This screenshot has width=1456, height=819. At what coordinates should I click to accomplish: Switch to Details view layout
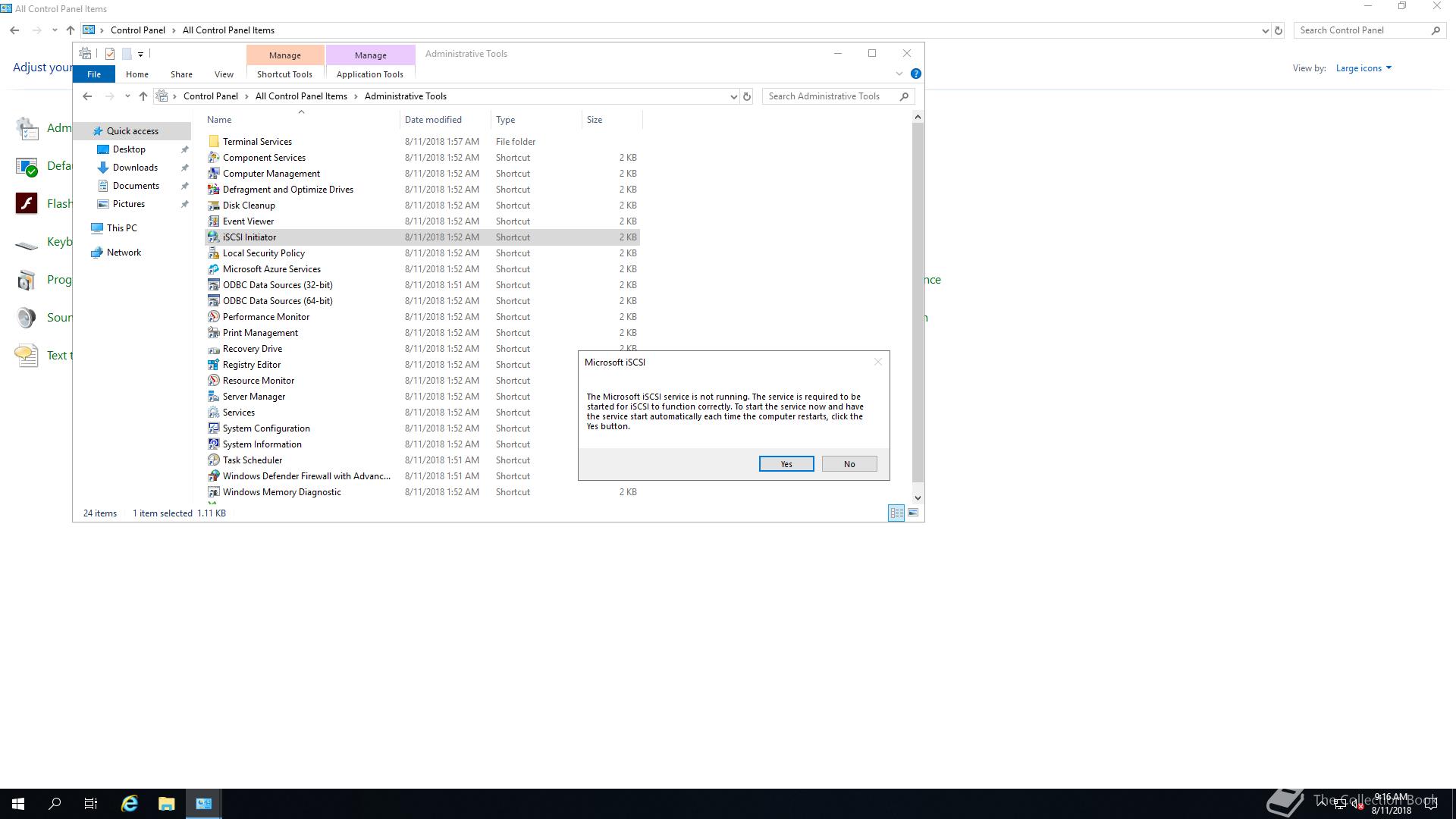(896, 513)
